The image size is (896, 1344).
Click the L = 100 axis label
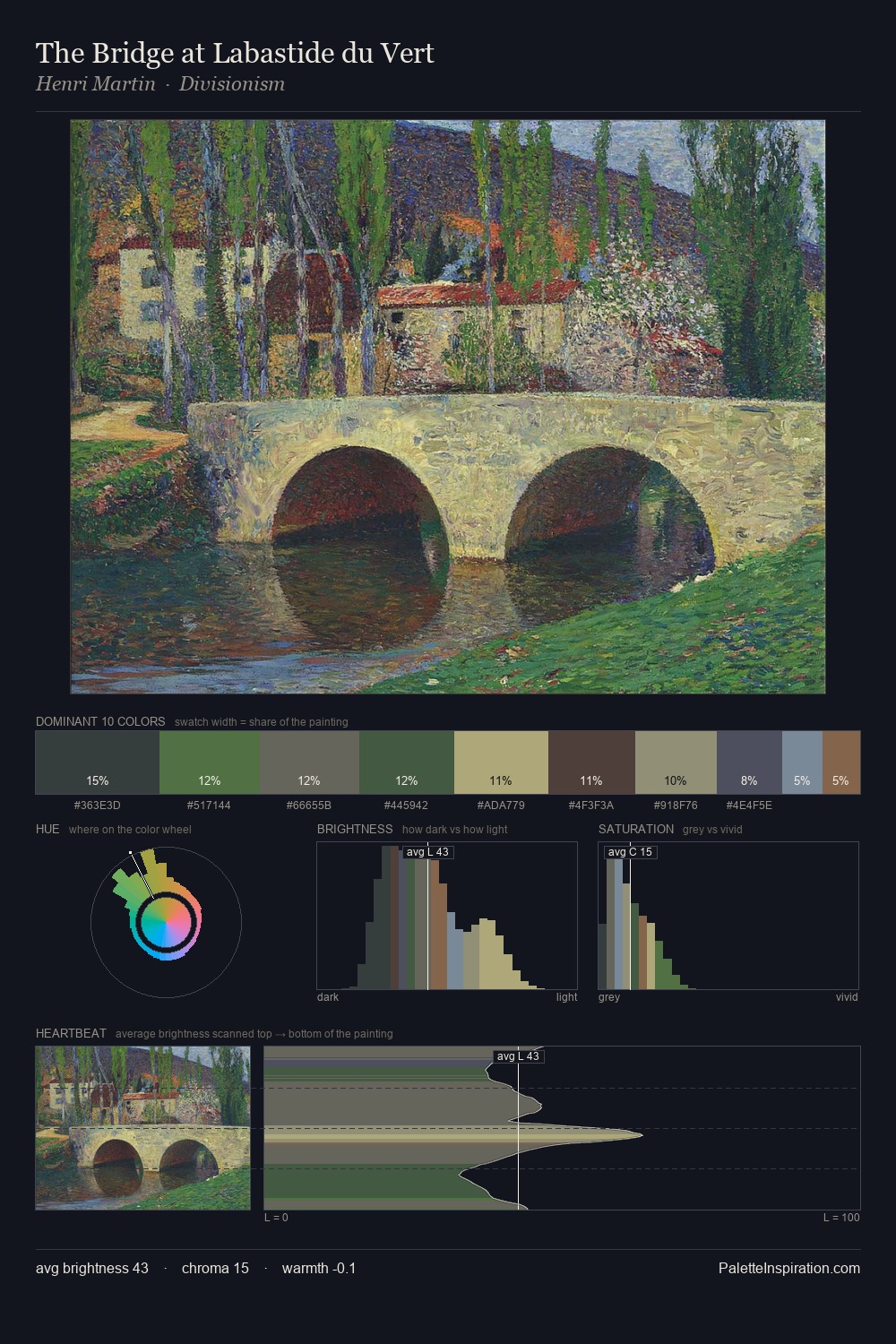(841, 1218)
